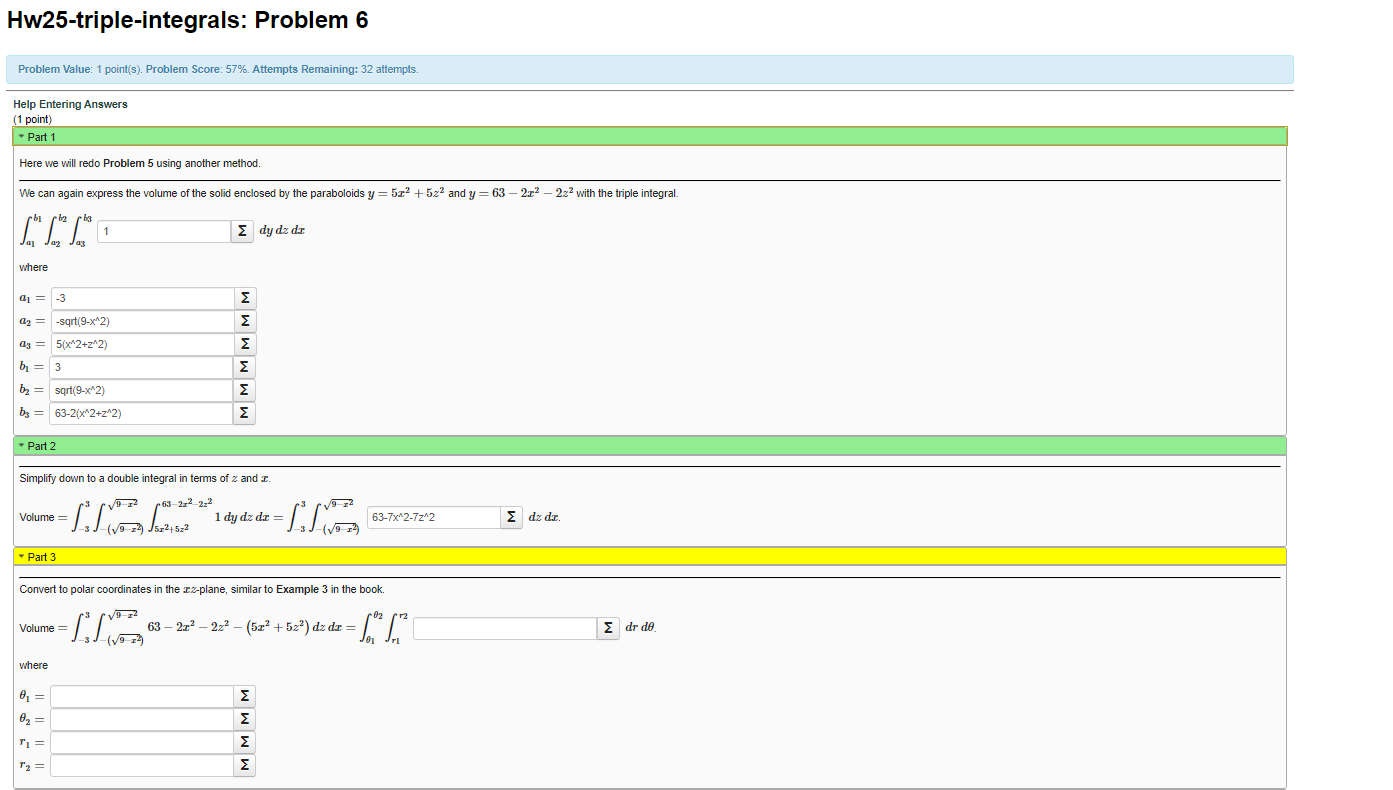
Task: Click the Σ icon beside the r₂ field
Action: tap(244, 764)
